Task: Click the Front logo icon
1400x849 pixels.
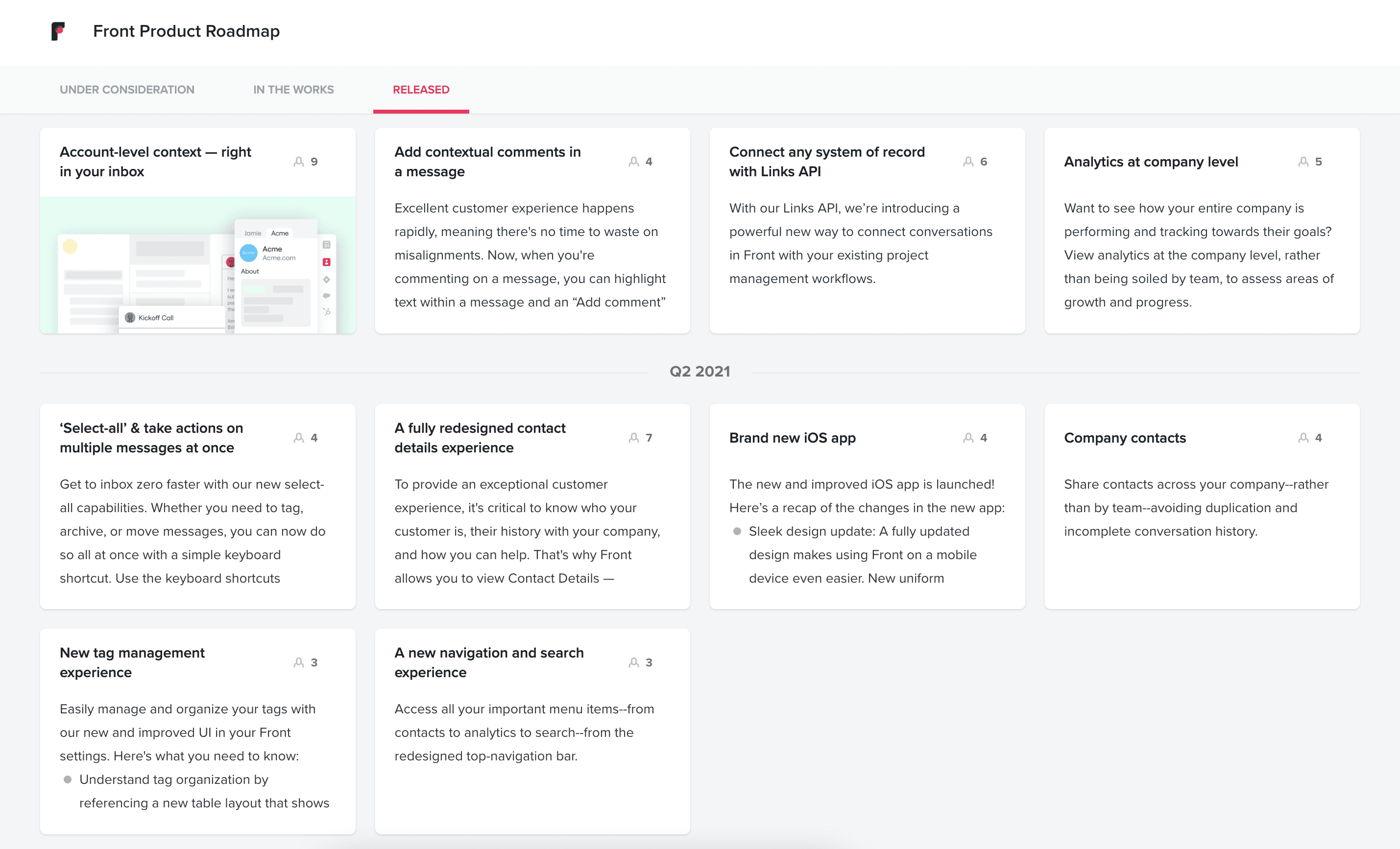Action: [x=58, y=31]
